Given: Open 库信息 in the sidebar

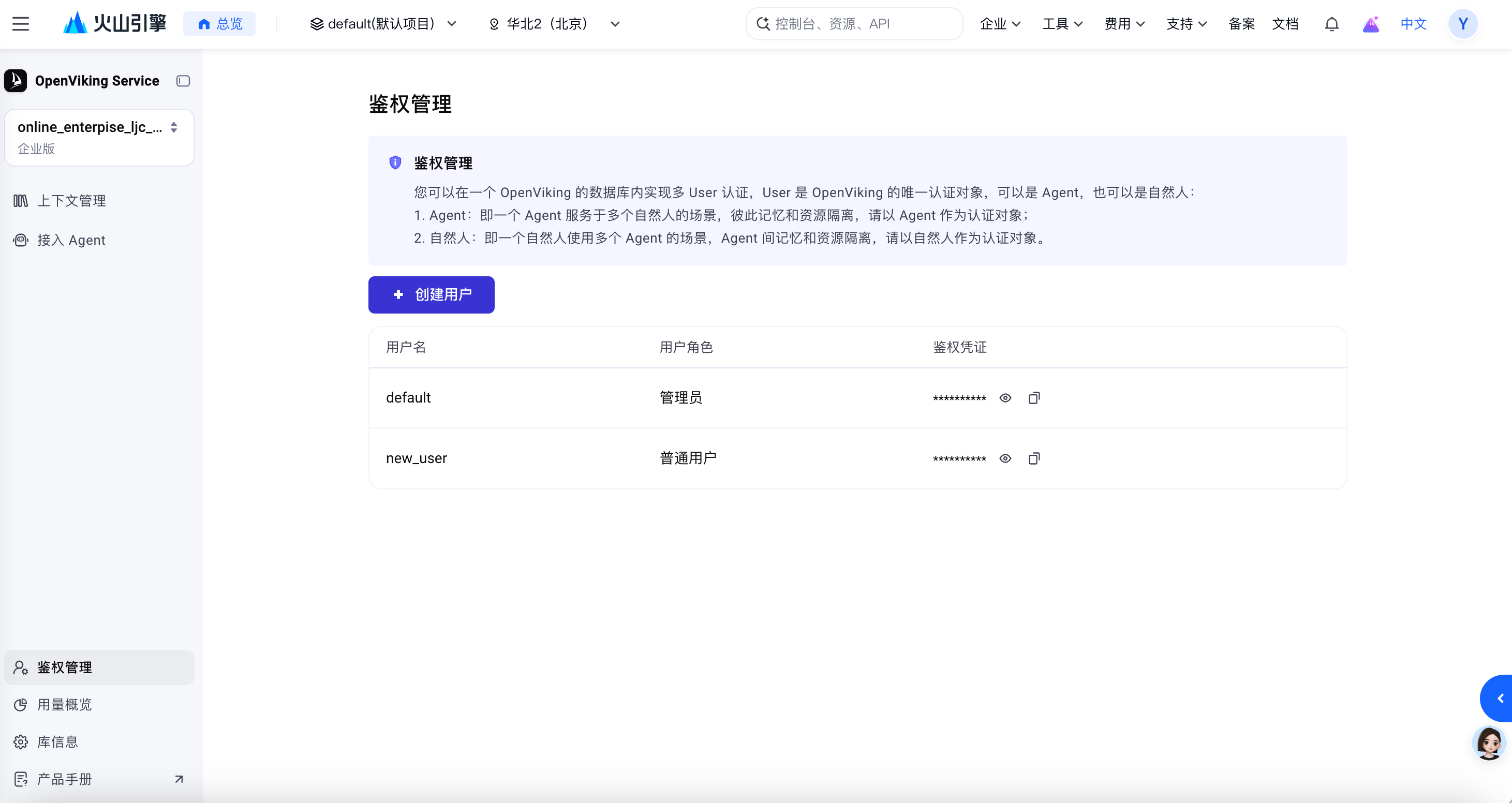Looking at the screenshot, I should pos(99,742).
